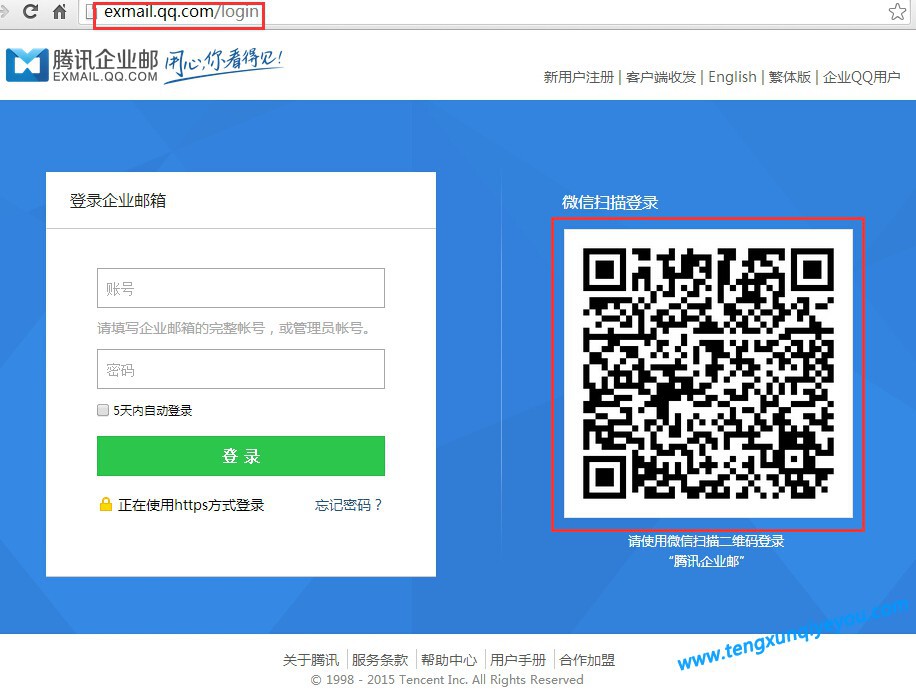Viewport: 916px width, 699px height.
Task: Reload the page with the browser refresh icon
Action: tap(30, 11)
